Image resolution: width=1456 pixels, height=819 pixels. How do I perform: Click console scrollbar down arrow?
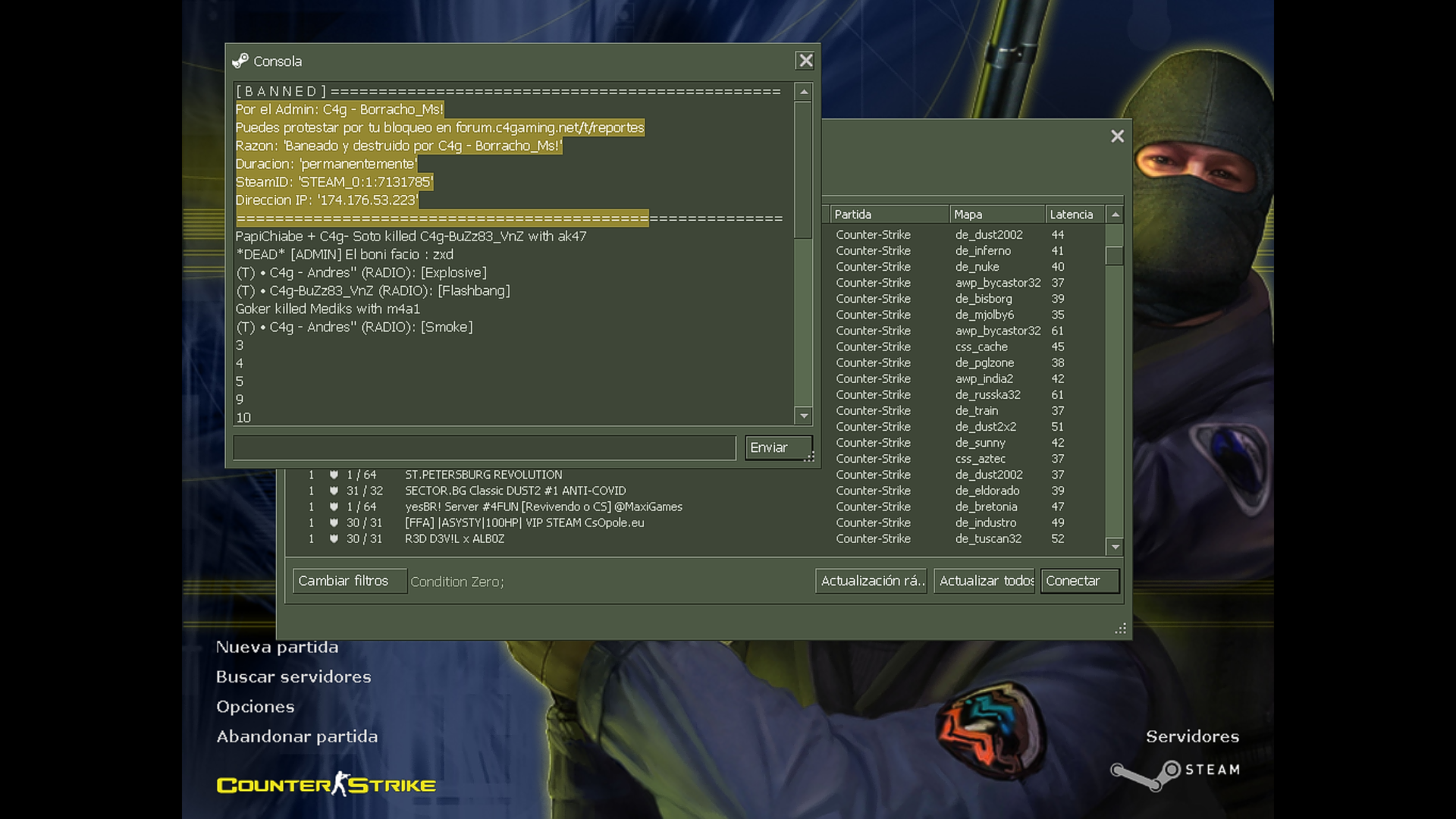804,416
